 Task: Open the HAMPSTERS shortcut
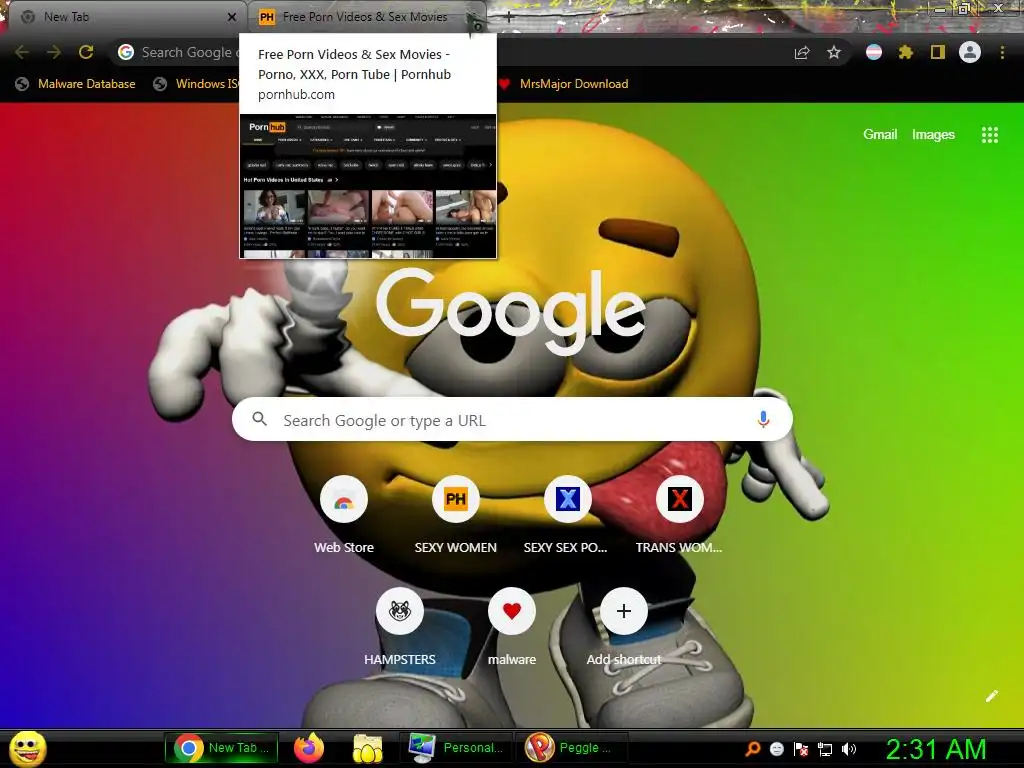(400, 626)
